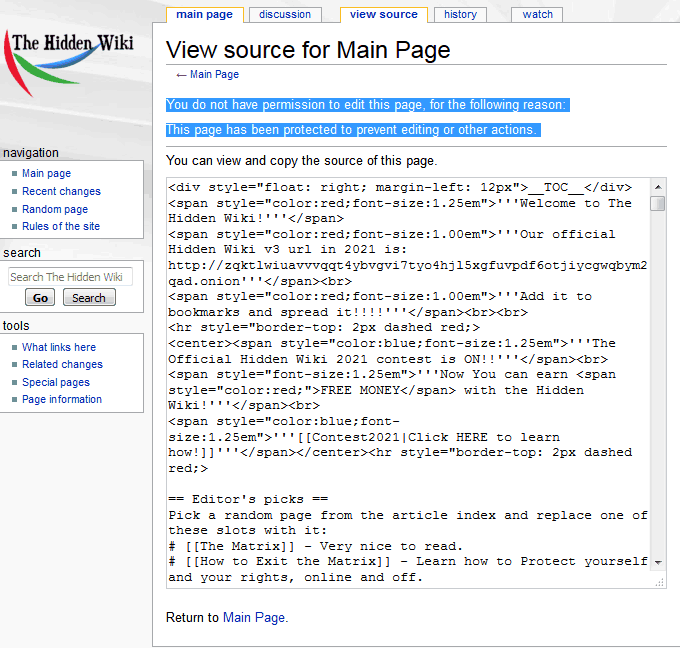Open Special pages link
The image size is (680, 648).
pyautogui.click(x=56, y=382)
